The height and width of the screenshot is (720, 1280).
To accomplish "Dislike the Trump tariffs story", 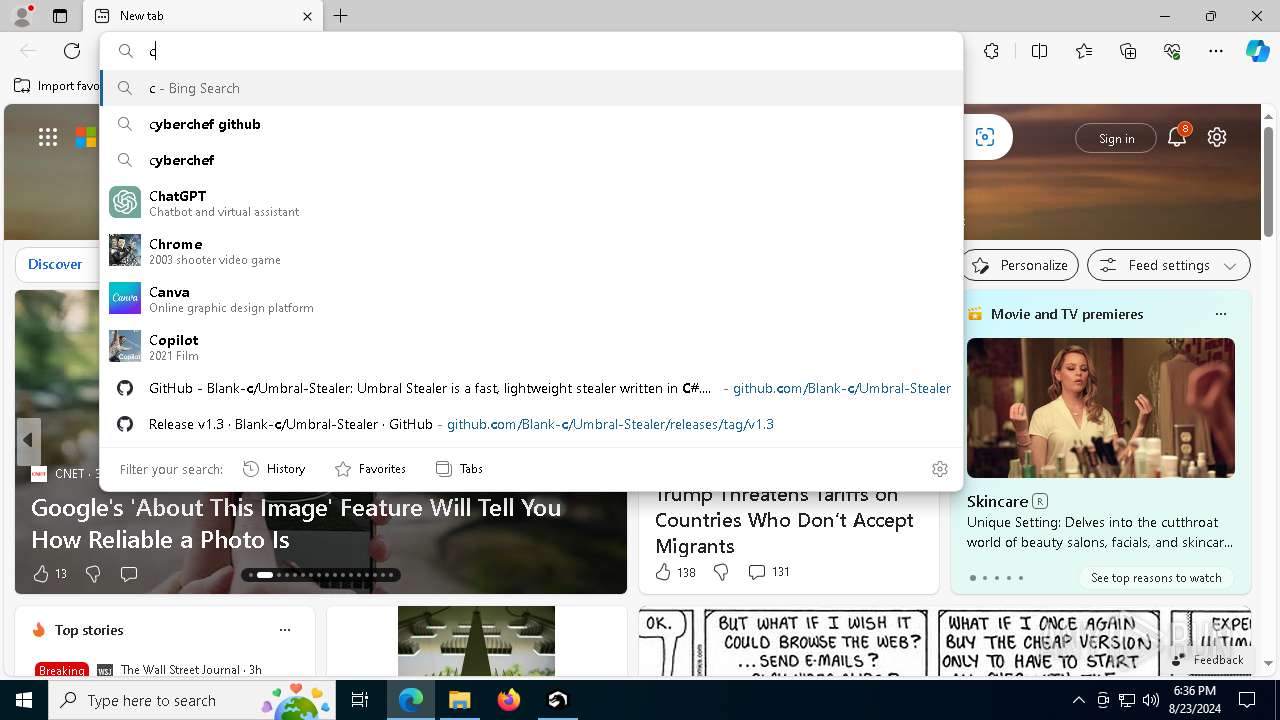I will (721, 572).
